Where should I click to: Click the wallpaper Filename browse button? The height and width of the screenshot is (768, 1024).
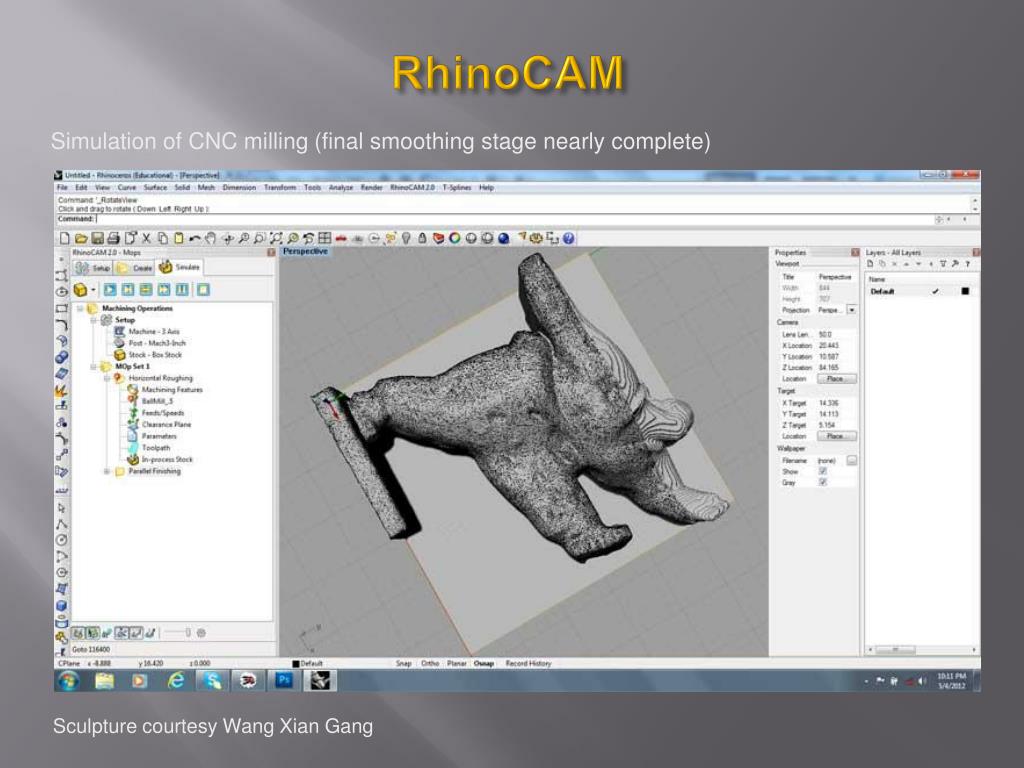[x=852, y=460]
